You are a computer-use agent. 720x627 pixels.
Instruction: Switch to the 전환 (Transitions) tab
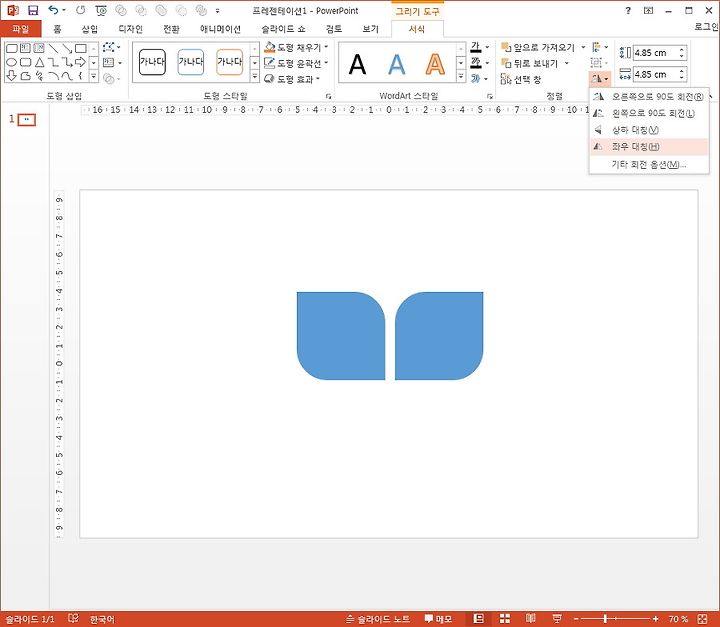[x=171, y=28]
